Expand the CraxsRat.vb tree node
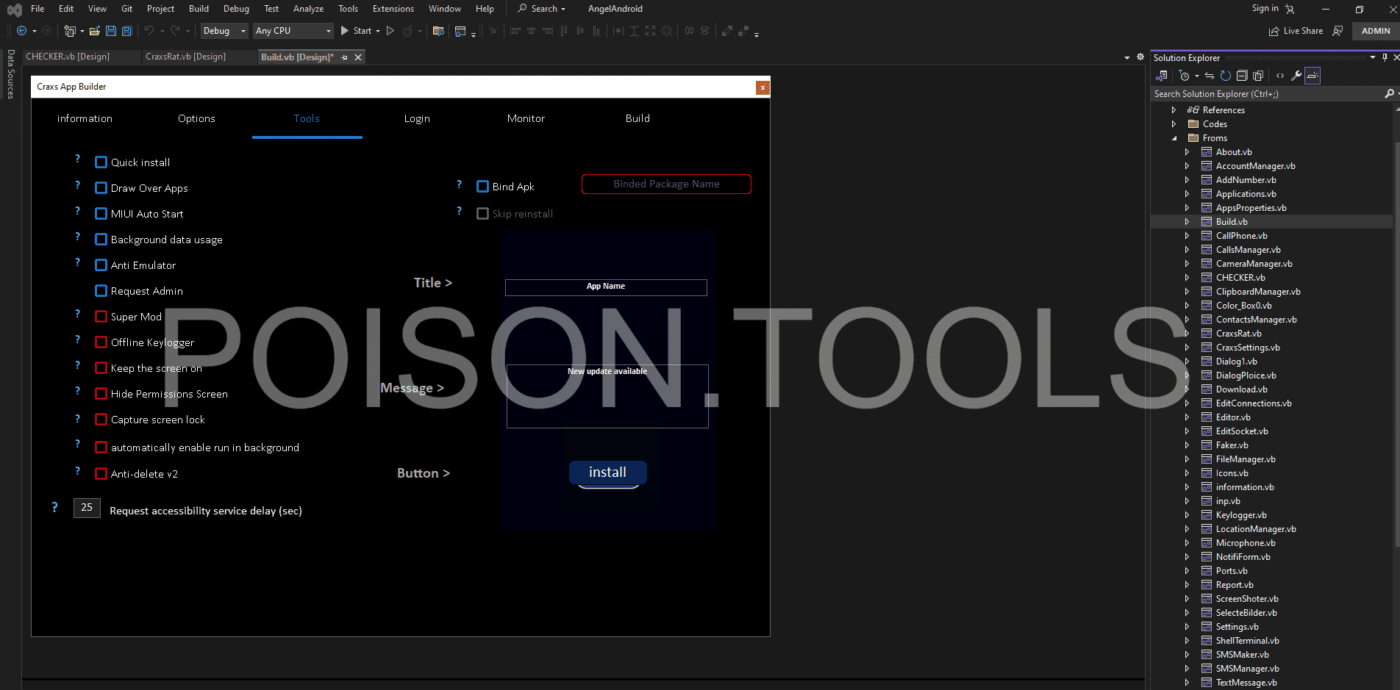The image size is (1400, 690). pos(1188,333)
